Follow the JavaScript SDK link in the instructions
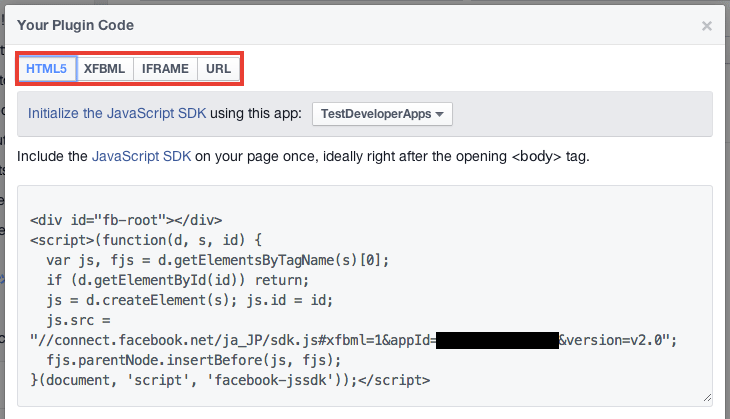 click(142, 156)
